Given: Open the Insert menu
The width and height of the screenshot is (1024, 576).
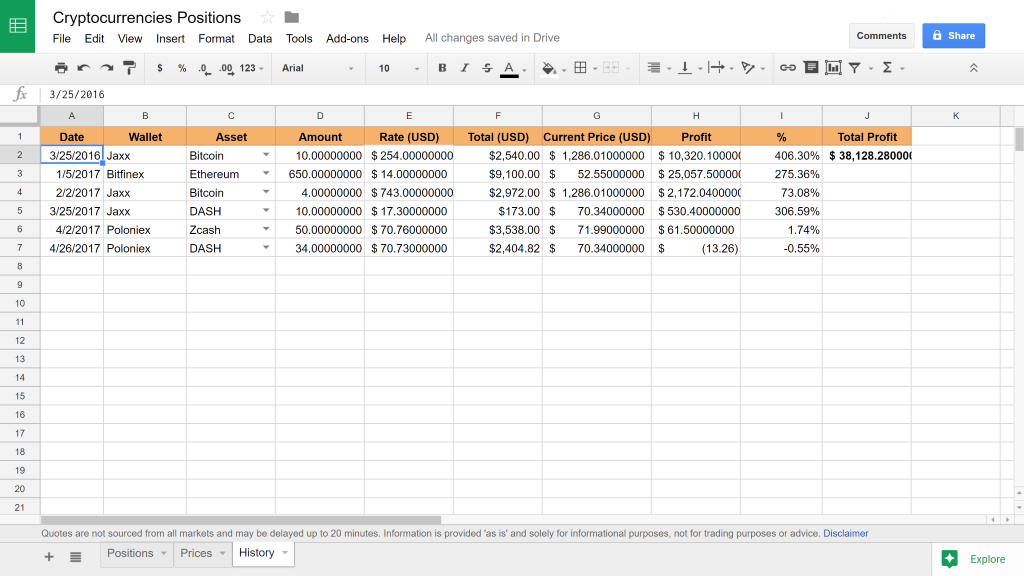Looking at the screenshot, I should pos(170,39).
